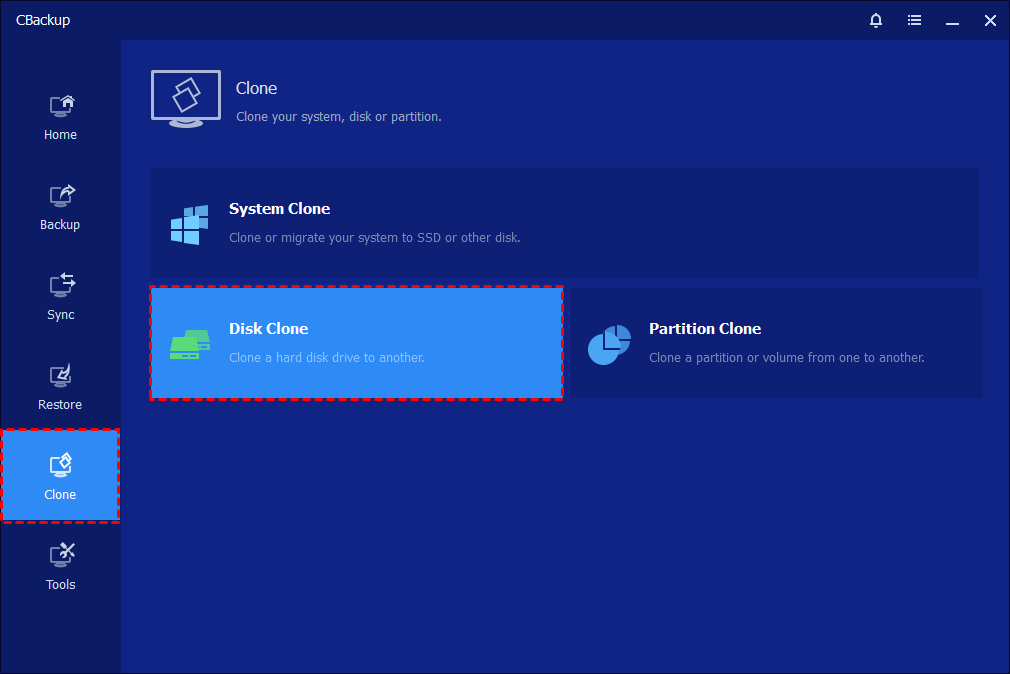Select the Sync arrows icon
Image resolution: width=1010 pixels, height=674 pixels.
point(61,286)
